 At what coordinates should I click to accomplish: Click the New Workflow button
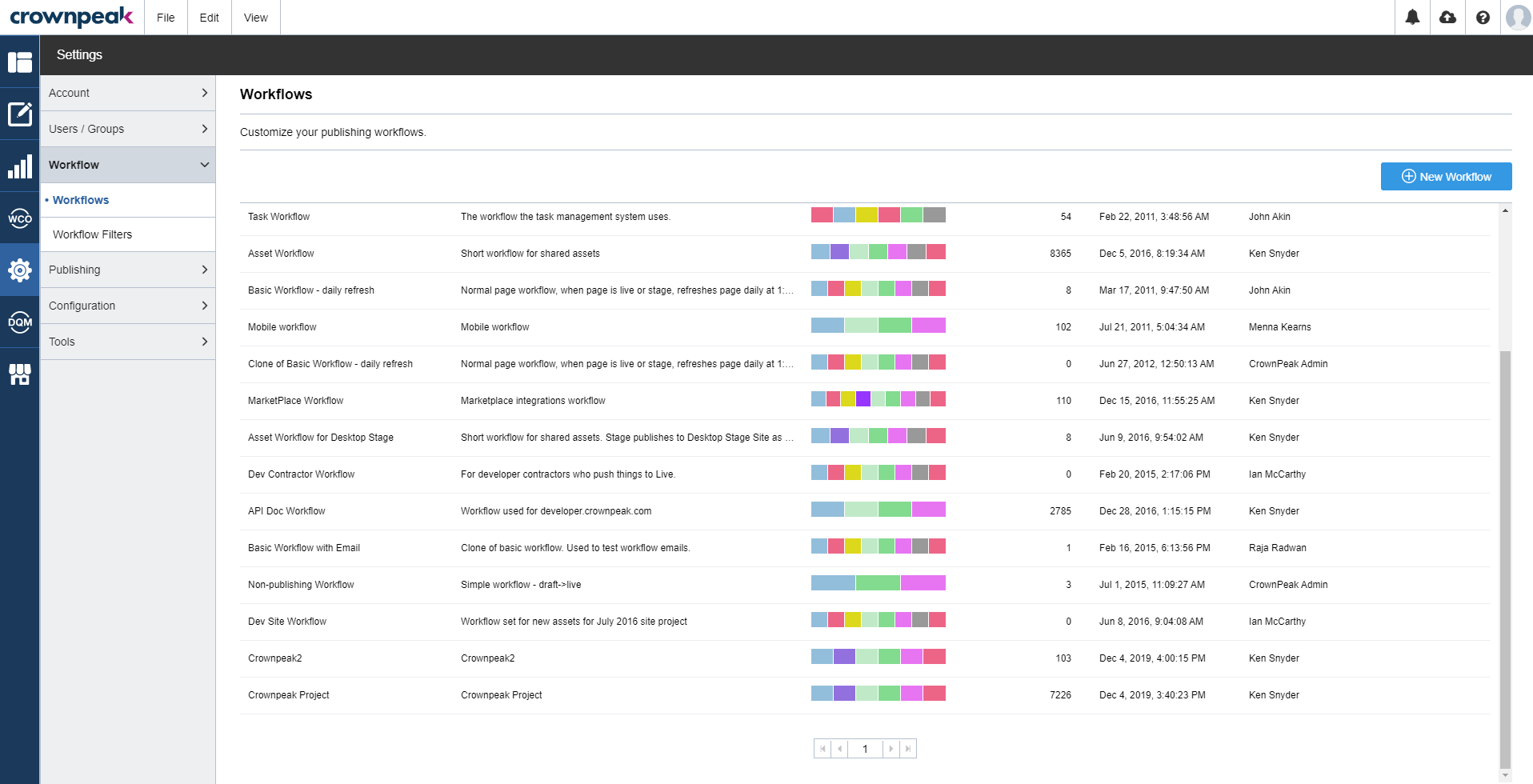coord(1446,177)
